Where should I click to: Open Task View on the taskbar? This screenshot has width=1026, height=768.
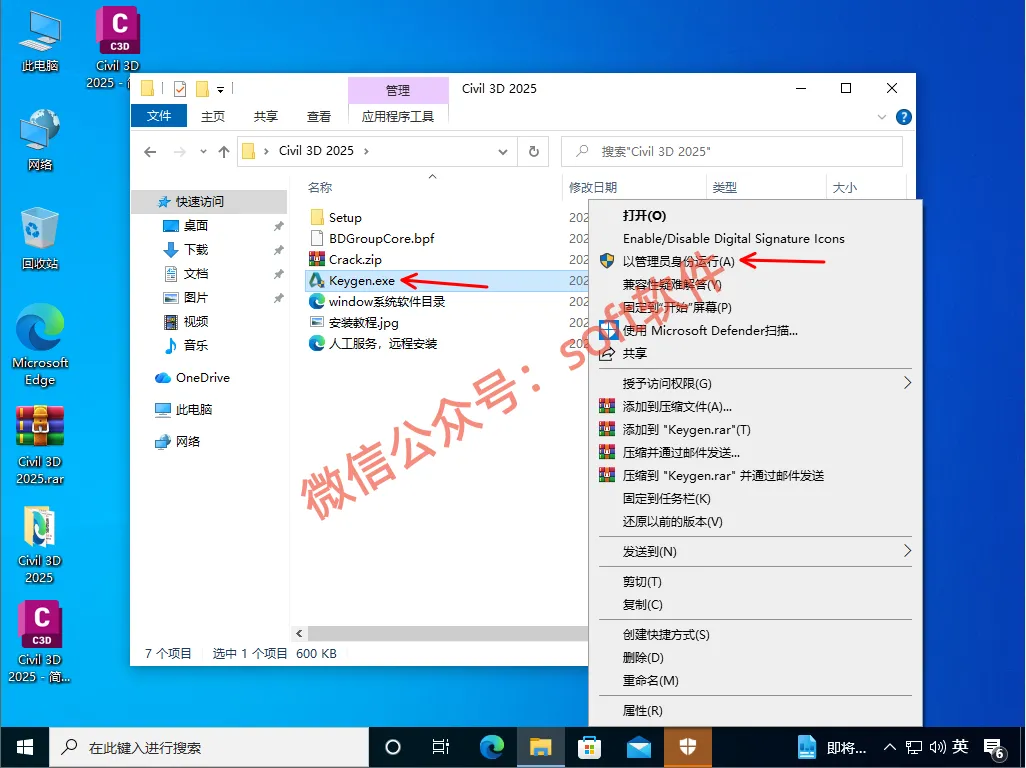click(x=441, y=747)
